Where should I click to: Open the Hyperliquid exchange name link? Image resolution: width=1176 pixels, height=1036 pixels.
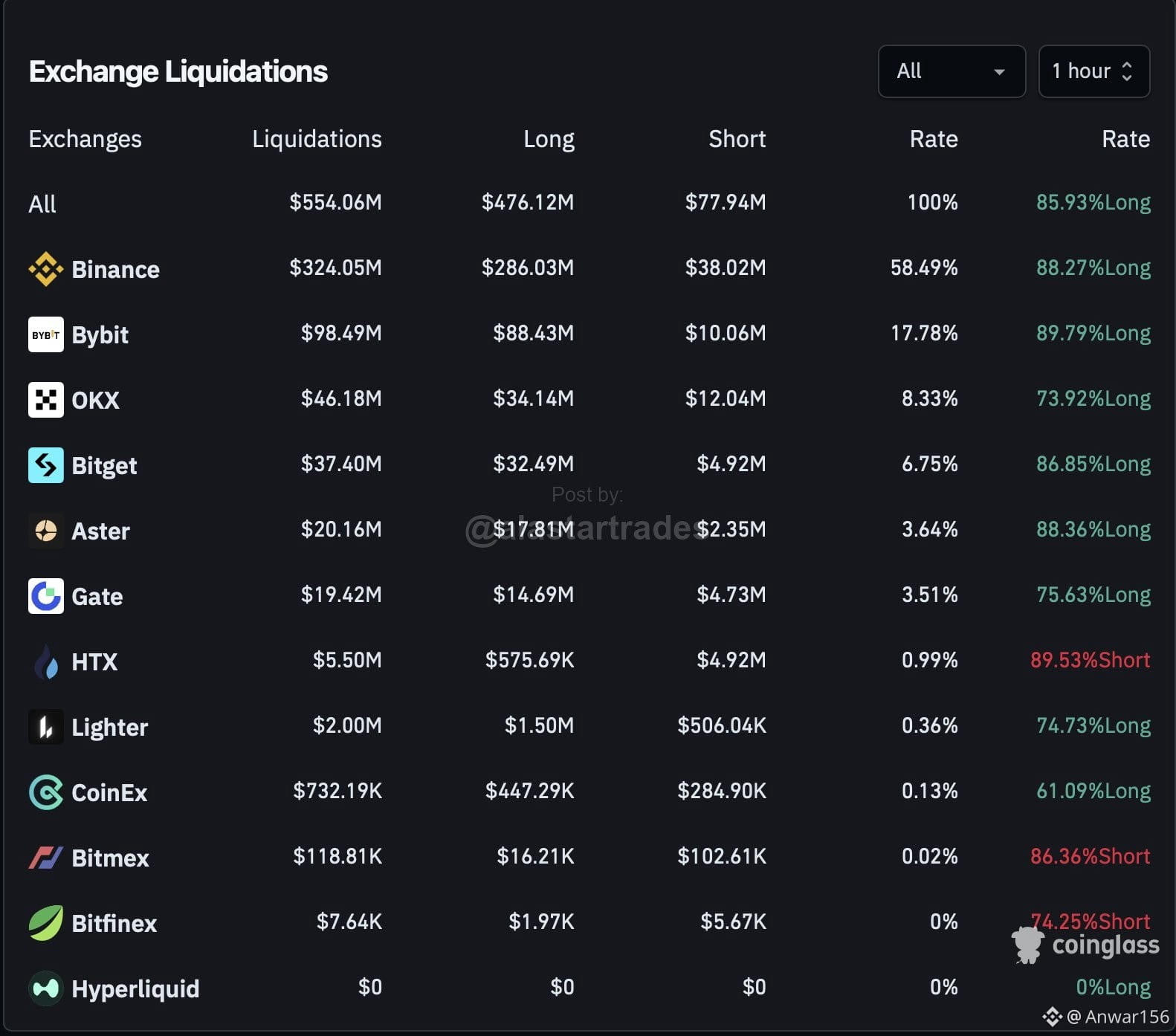pos(135,989)
